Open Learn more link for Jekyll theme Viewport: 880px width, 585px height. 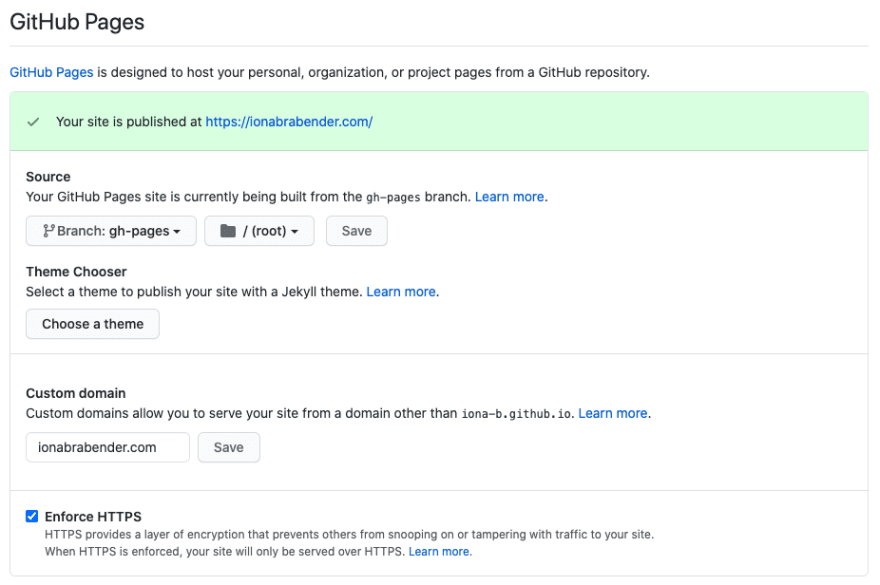(x=401, y=292)
